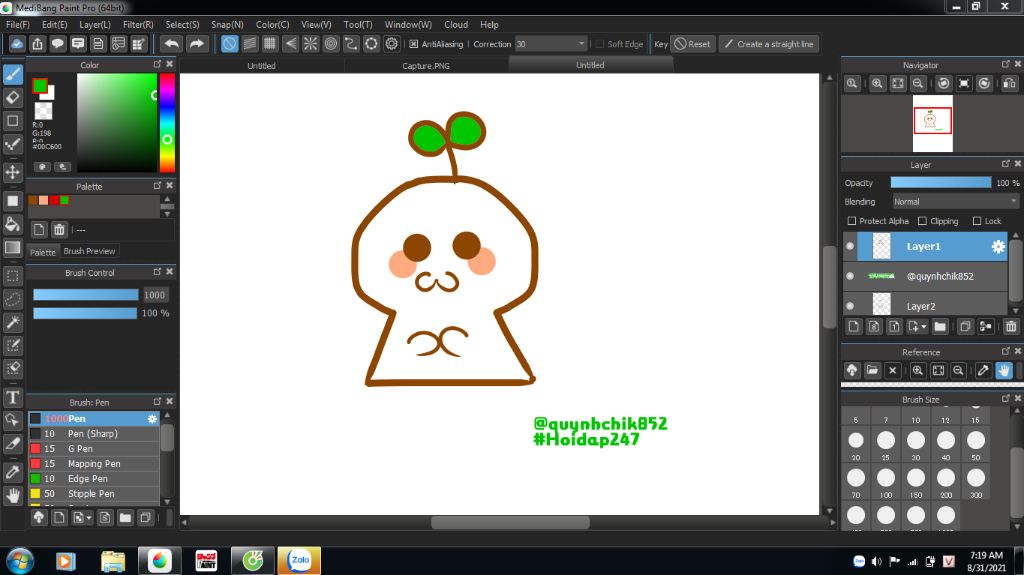The height and width of the screenshot is (575, 1024).
Task: Click the Redo arrow
Action: (196, 44)
